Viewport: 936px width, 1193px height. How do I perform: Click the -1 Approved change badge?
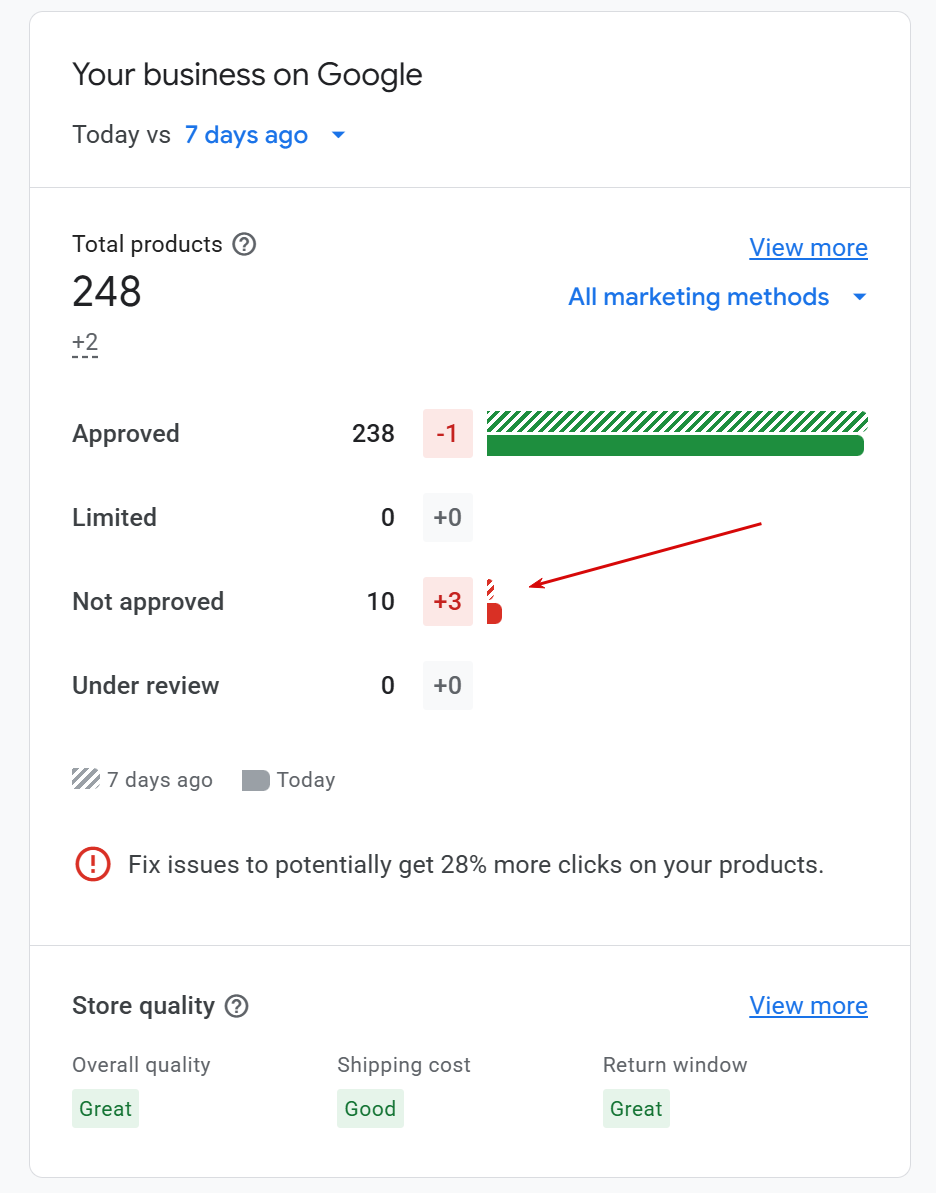[448, 434]
